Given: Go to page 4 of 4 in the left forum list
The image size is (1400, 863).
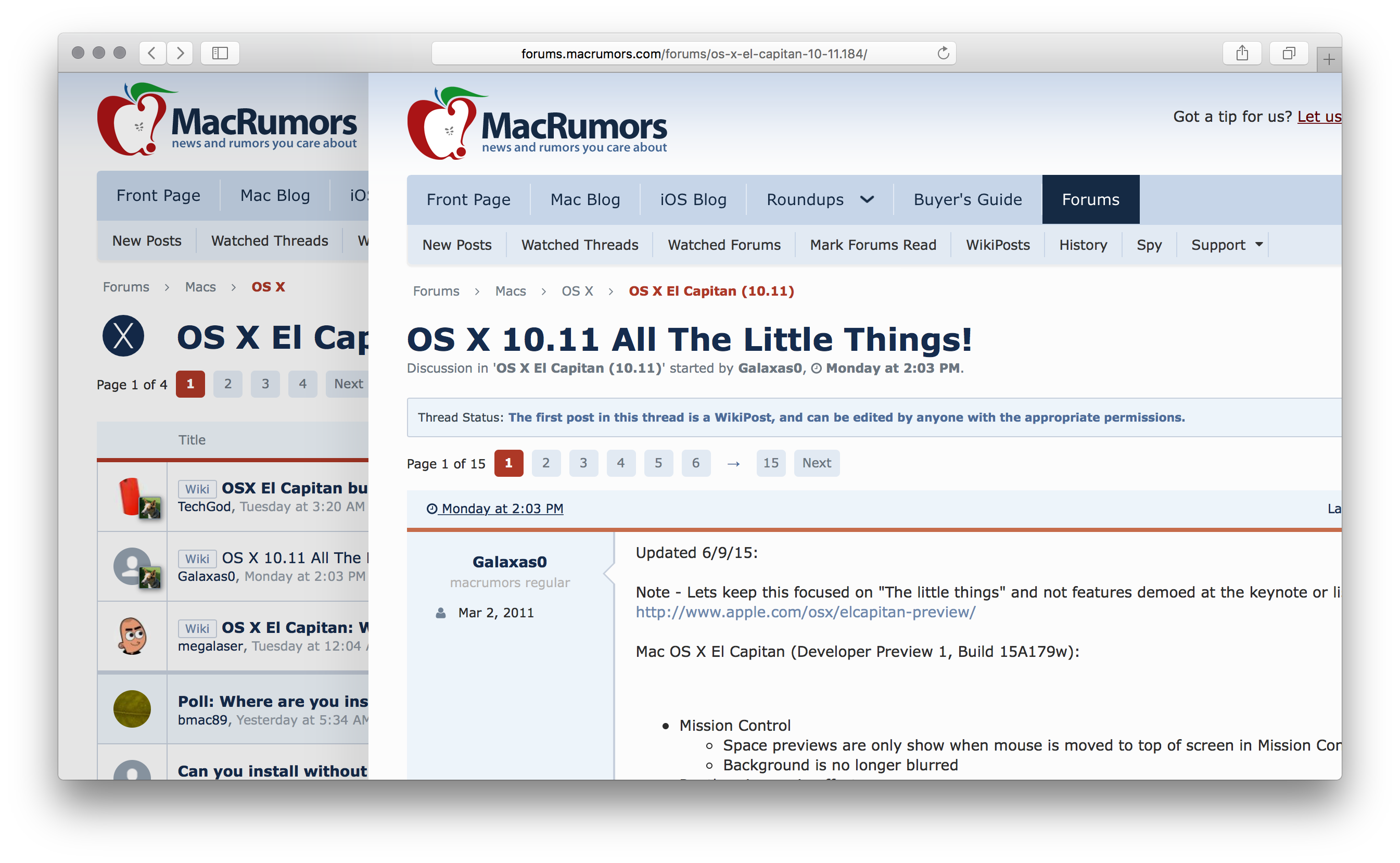Looking at the screenshot, I should tap(302, 384).
